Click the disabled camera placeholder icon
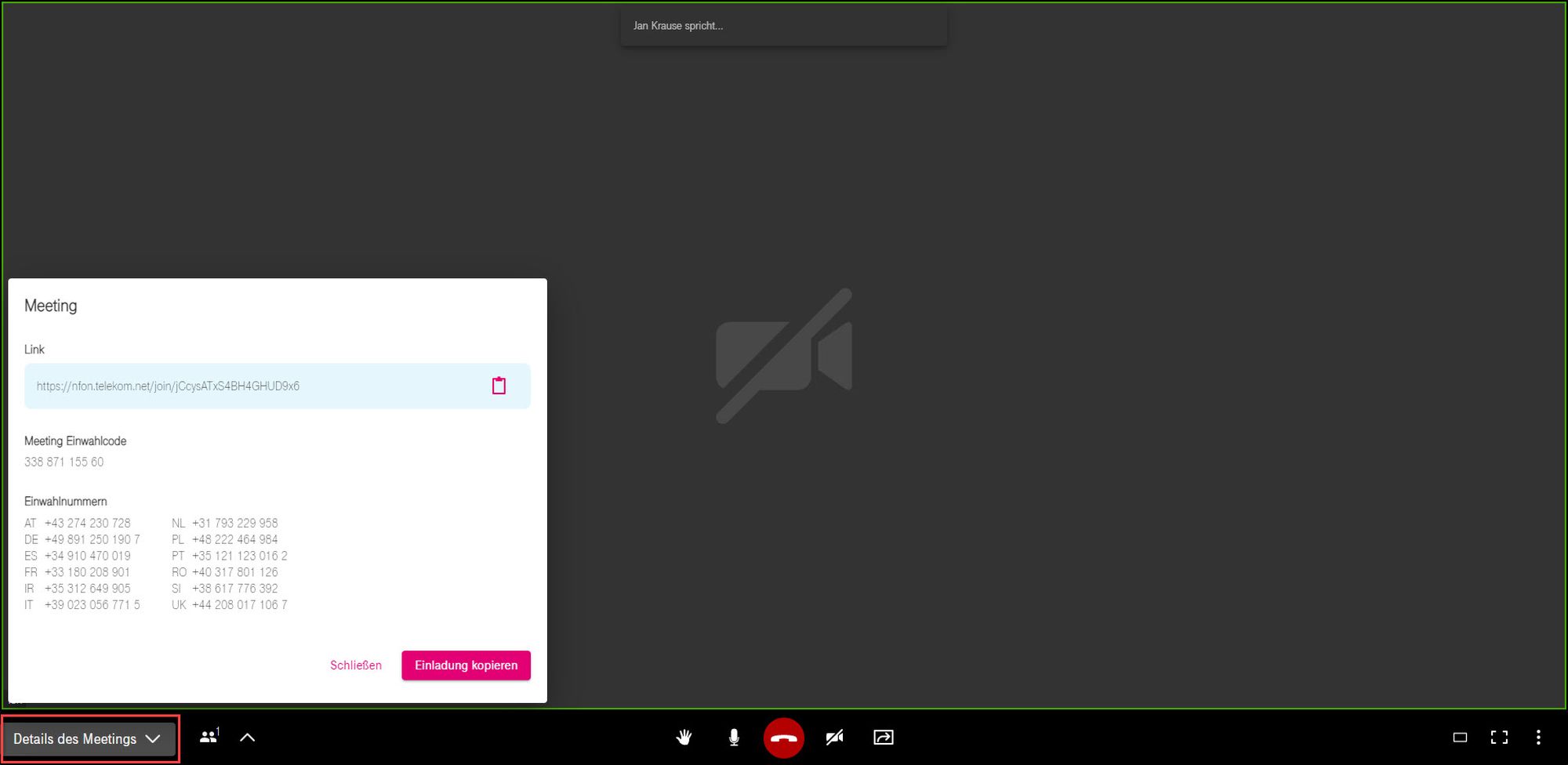The image size is (1568, 765). click(783, 356)
